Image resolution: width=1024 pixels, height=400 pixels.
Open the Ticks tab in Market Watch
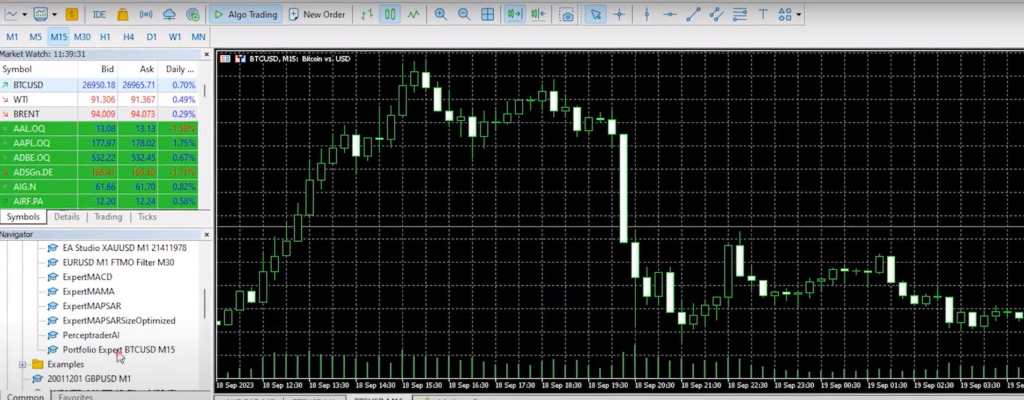tap(147, 217)
